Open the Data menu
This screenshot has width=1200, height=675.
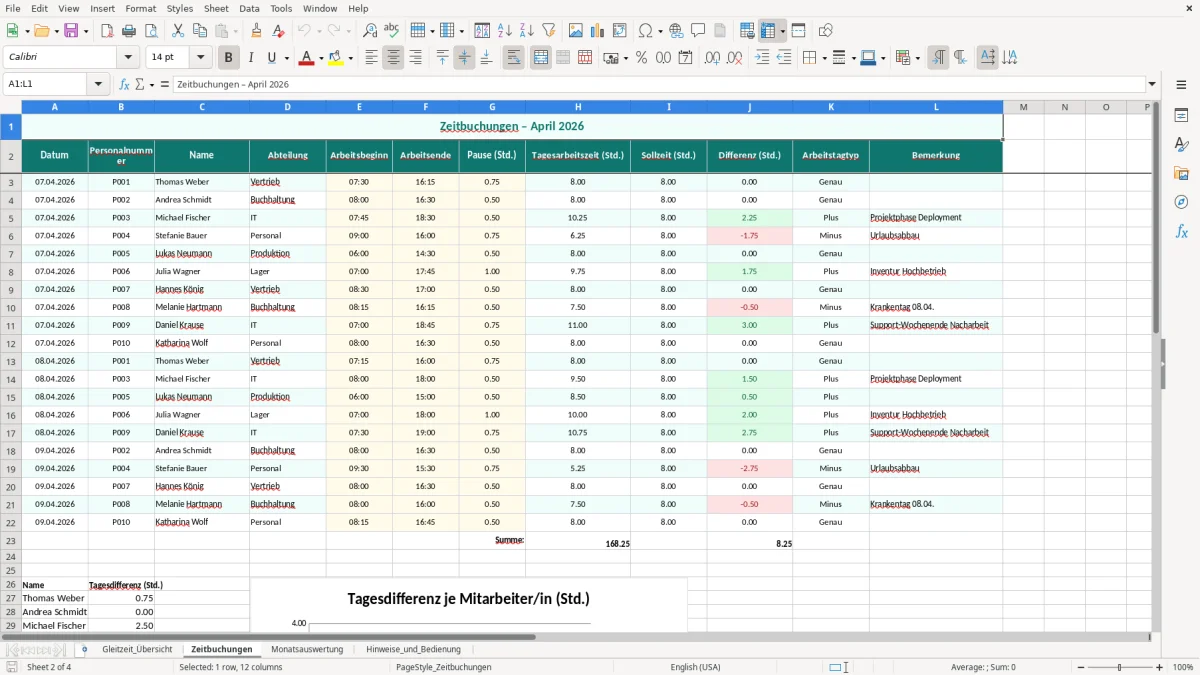coord(249,8)
